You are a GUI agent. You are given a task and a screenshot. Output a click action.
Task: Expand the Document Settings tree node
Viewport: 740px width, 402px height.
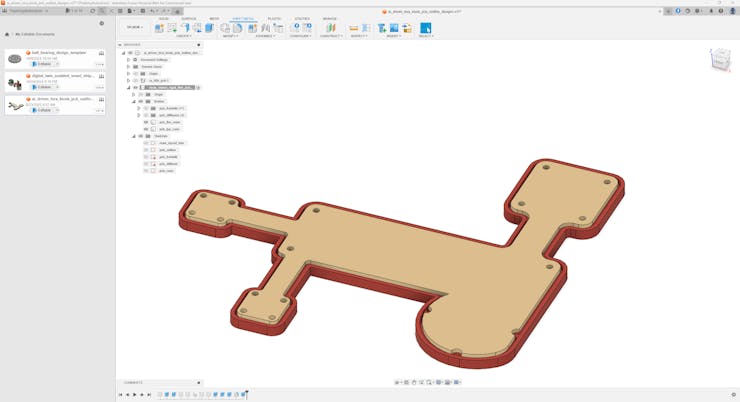point(128,59)
